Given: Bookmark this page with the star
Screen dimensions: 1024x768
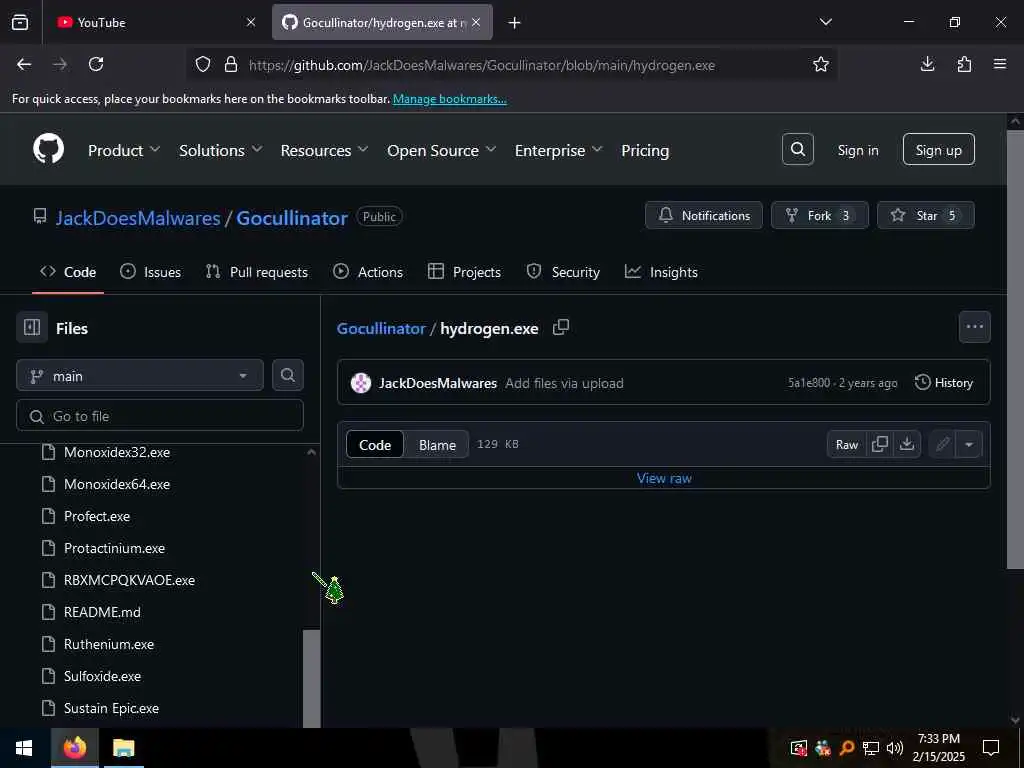Looking at the screenshot, I should point(820,64).
